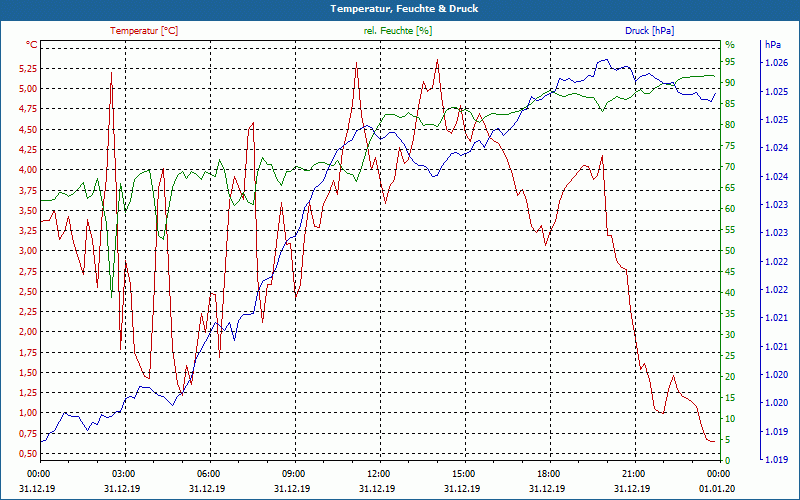
Task: Click the '2,00' temperature axis value
Action: pos(28,332)
